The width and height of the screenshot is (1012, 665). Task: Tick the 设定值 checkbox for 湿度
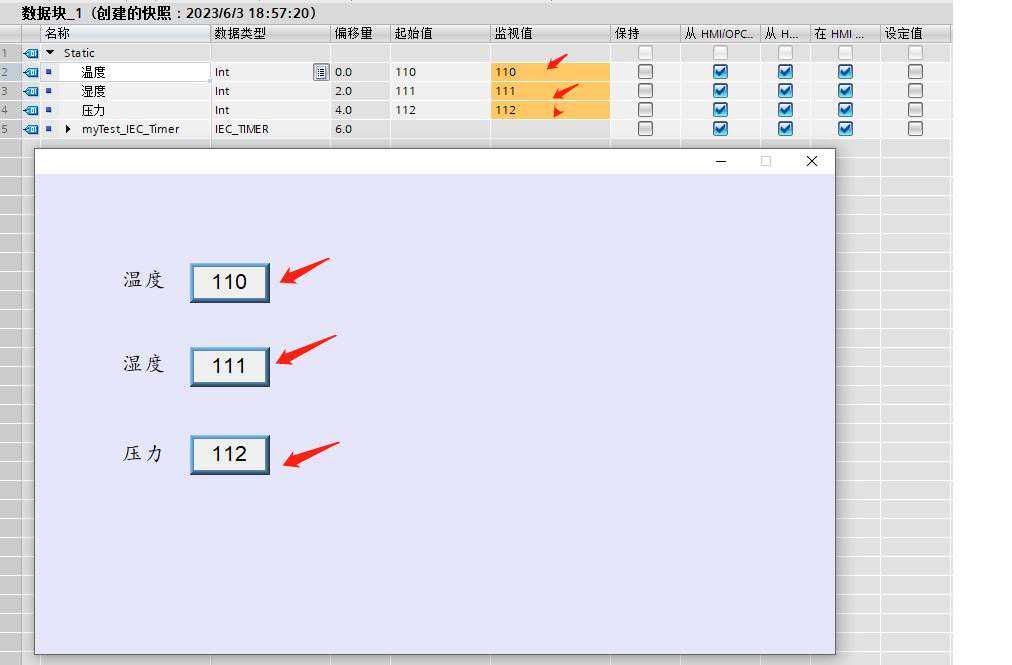pyautogui.click(x=915, y=91)
